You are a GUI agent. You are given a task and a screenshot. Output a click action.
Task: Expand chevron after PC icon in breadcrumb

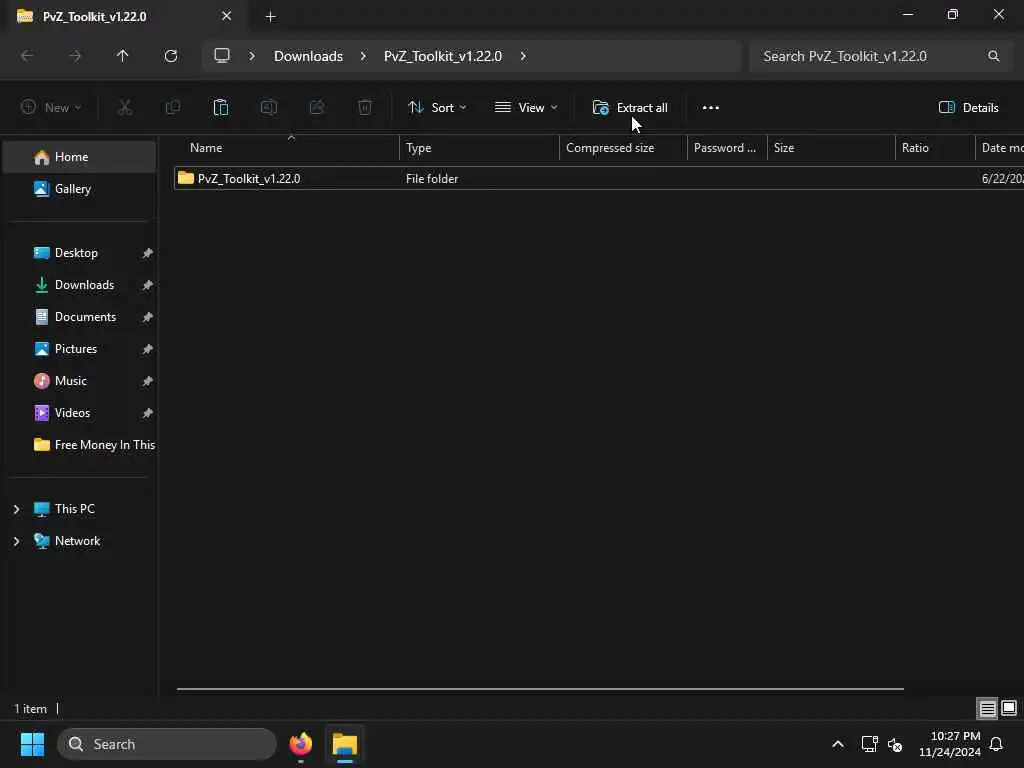(x=251, y=56)
